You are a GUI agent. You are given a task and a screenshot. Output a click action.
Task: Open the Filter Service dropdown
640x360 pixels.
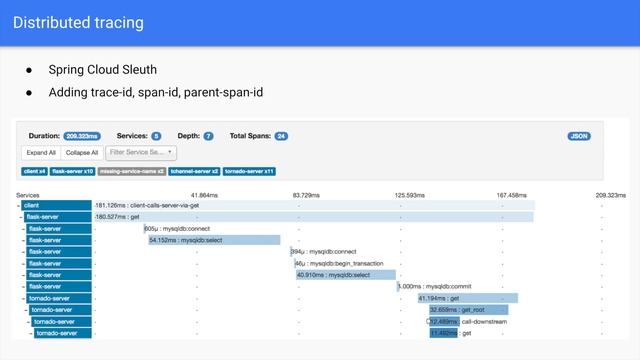[x=141, y=153]
